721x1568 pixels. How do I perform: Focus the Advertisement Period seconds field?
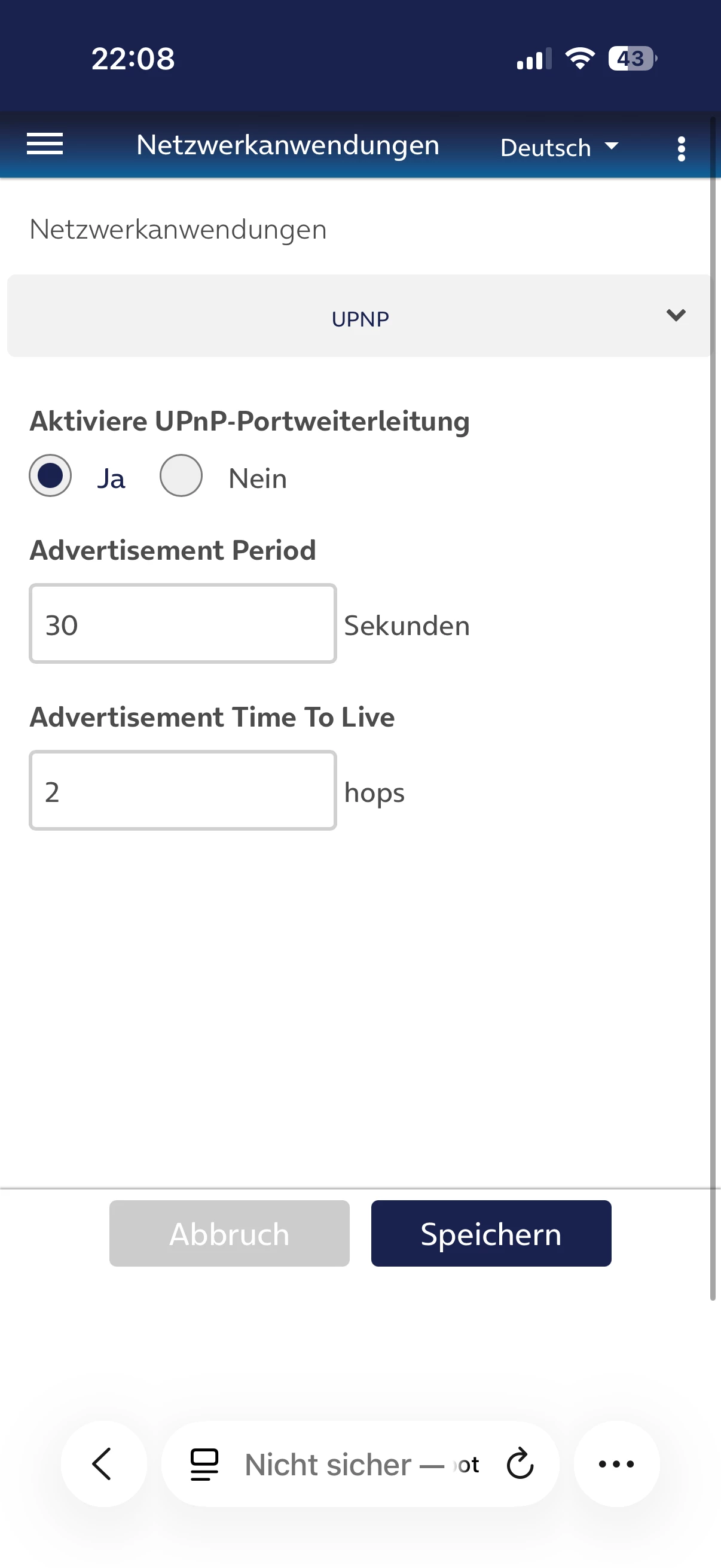182,623
